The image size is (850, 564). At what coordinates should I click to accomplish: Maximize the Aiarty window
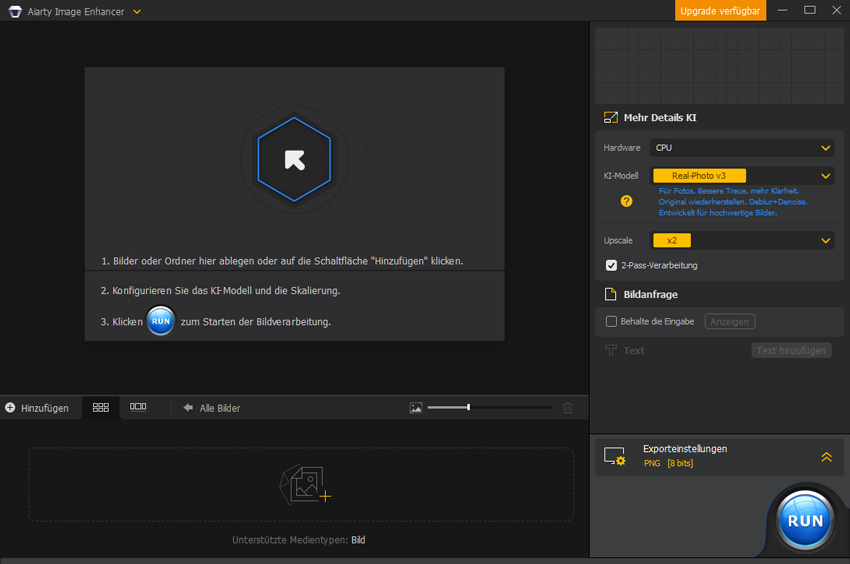coord(809,10)
